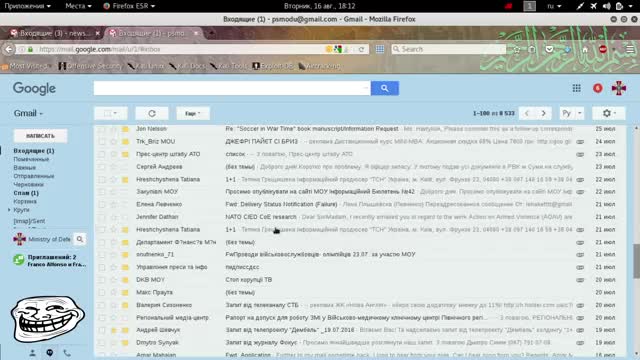Expand the Gmail dropdown label

[28, 113]
